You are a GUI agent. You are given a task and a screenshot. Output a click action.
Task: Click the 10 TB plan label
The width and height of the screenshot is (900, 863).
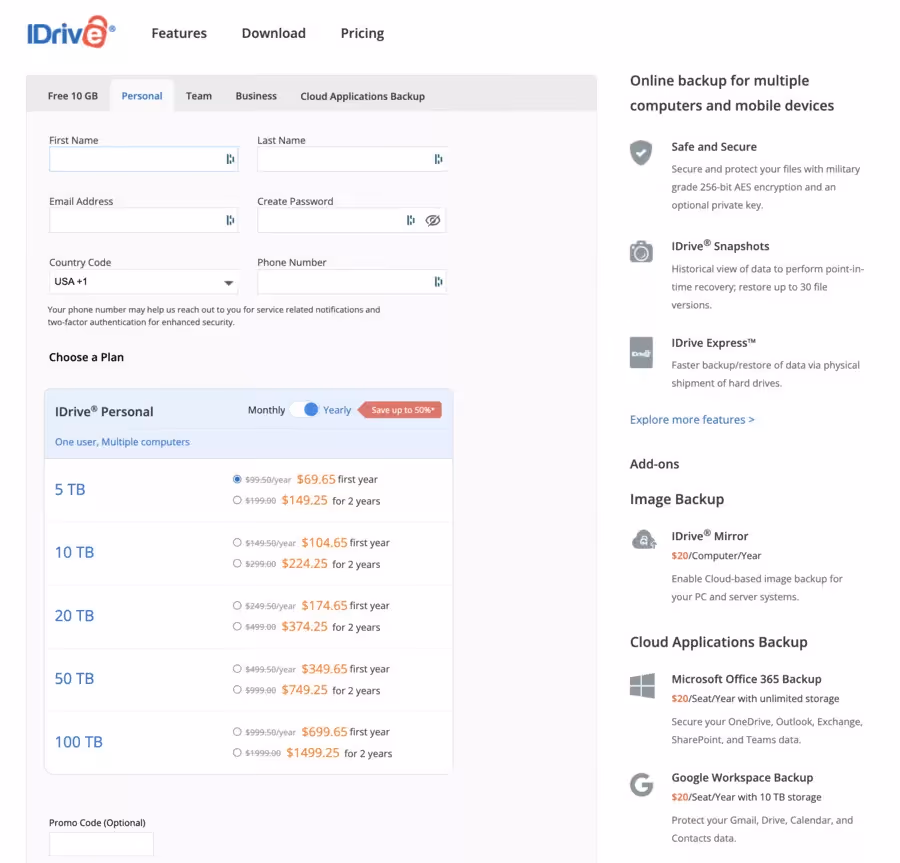pos(74,553)
